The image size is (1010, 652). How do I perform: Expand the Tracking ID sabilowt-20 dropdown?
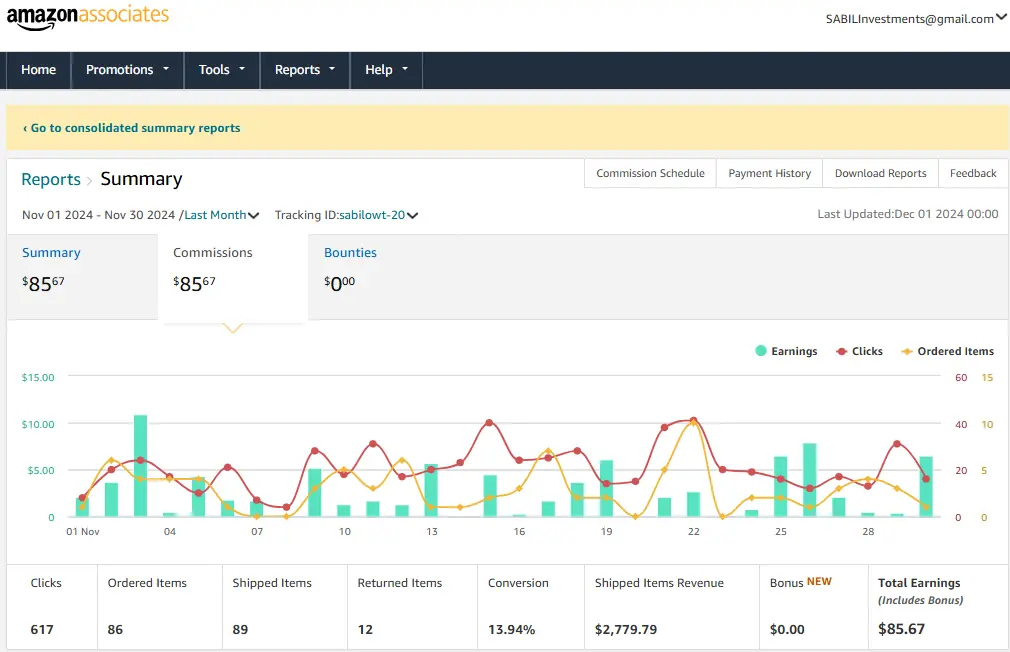(x=379, y=215)
